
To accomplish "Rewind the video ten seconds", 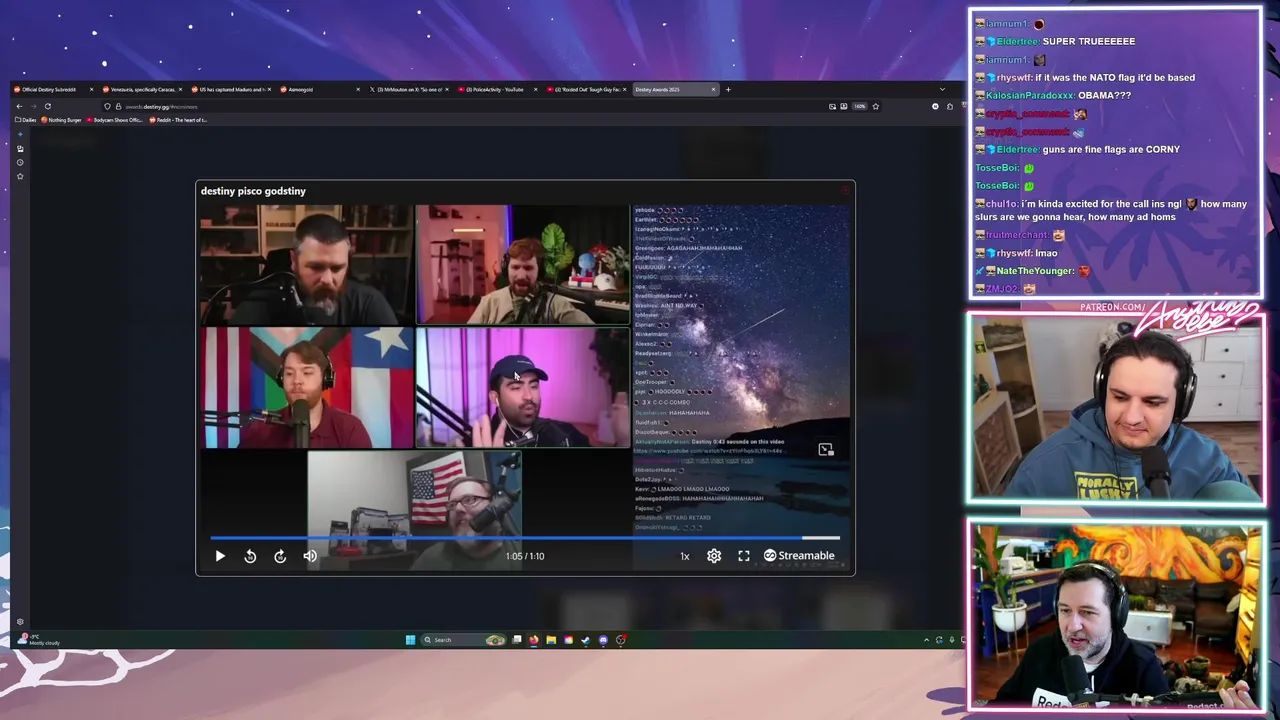I will pyautogui.click(x=250, y=556).
